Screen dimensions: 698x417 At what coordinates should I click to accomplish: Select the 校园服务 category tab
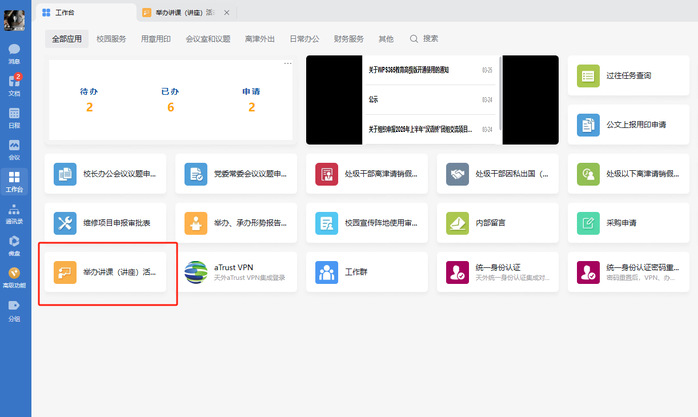pyautogui.click(x=111, y=39)
